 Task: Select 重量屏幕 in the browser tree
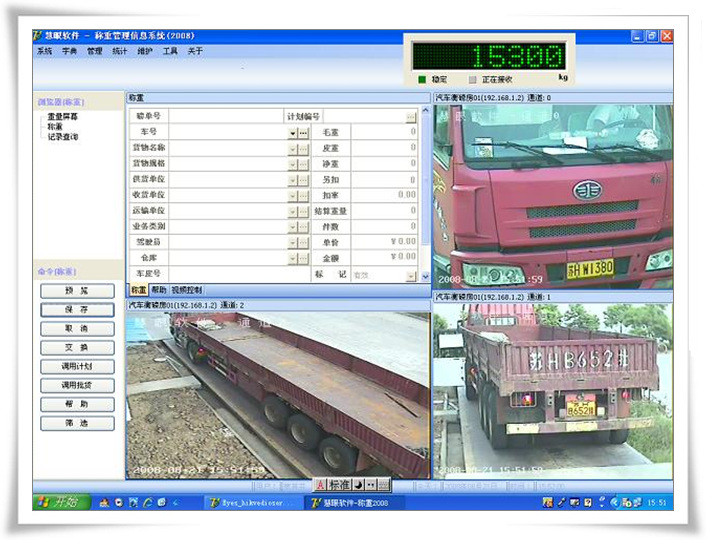(x=63, y=117)
